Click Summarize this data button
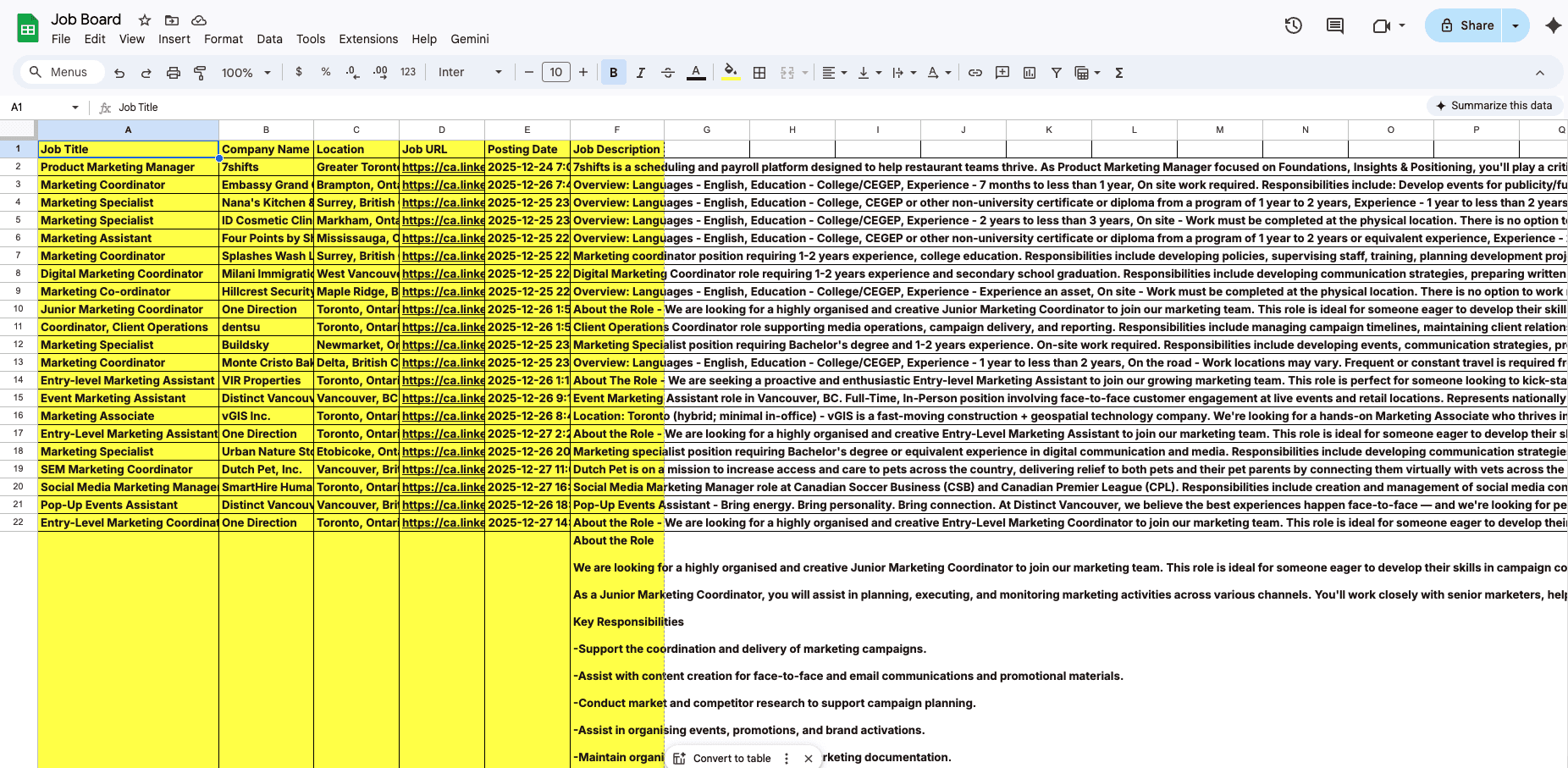Viewport: 1568px width, 768px height. click(1494, 106)
